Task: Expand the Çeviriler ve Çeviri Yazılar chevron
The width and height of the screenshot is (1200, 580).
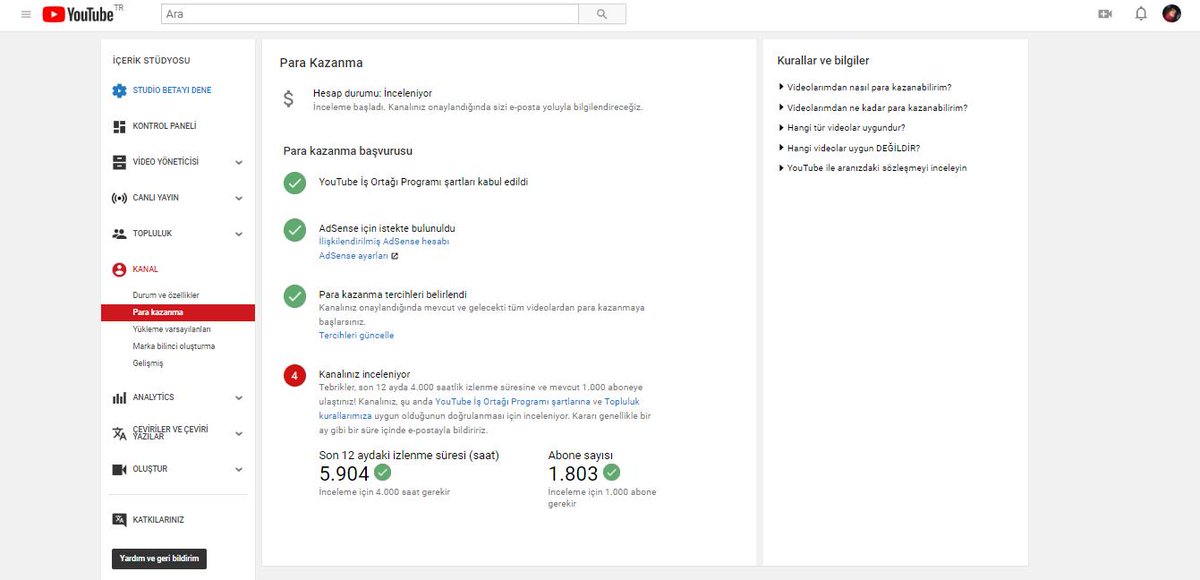Action: click(239, 434)
